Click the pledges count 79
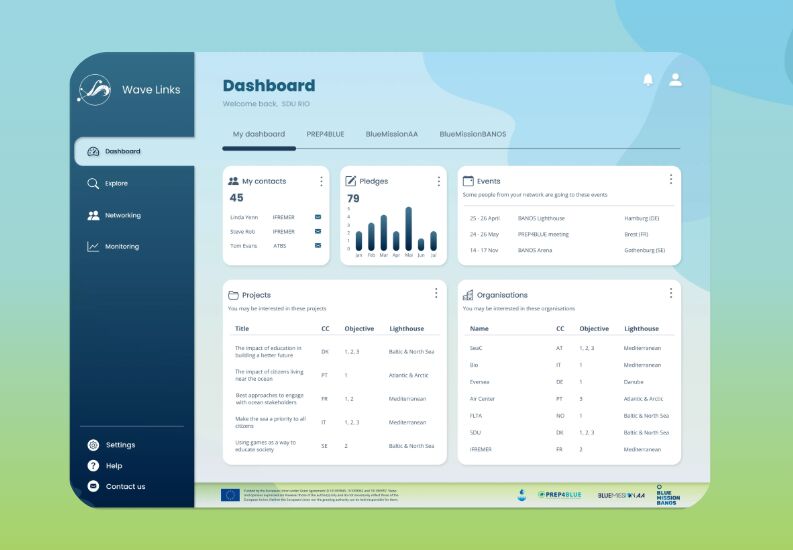 (x=354, y=199)
